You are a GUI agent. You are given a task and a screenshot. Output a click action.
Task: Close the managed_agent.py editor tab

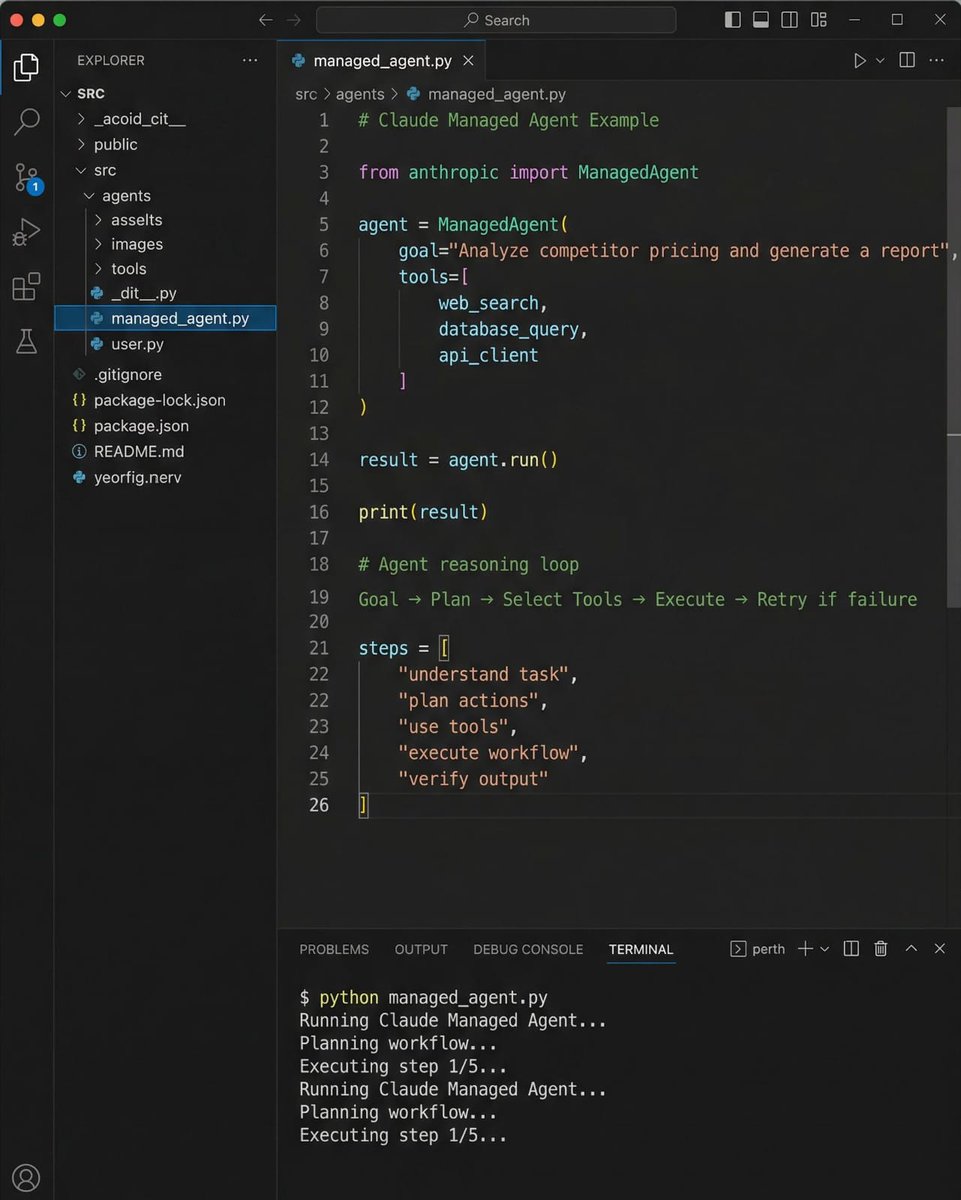467,61
